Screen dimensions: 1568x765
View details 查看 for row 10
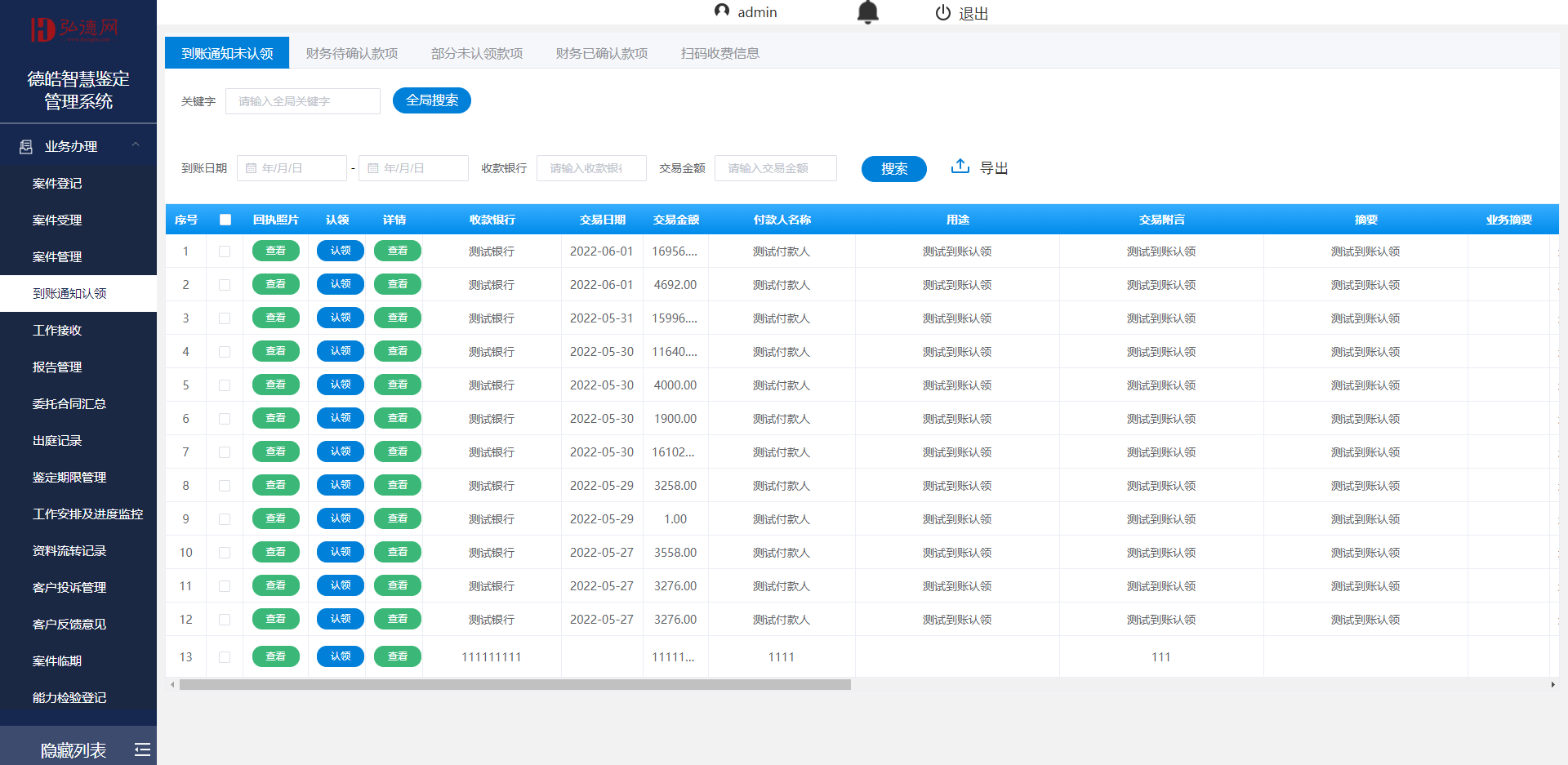tap(398, 552)
